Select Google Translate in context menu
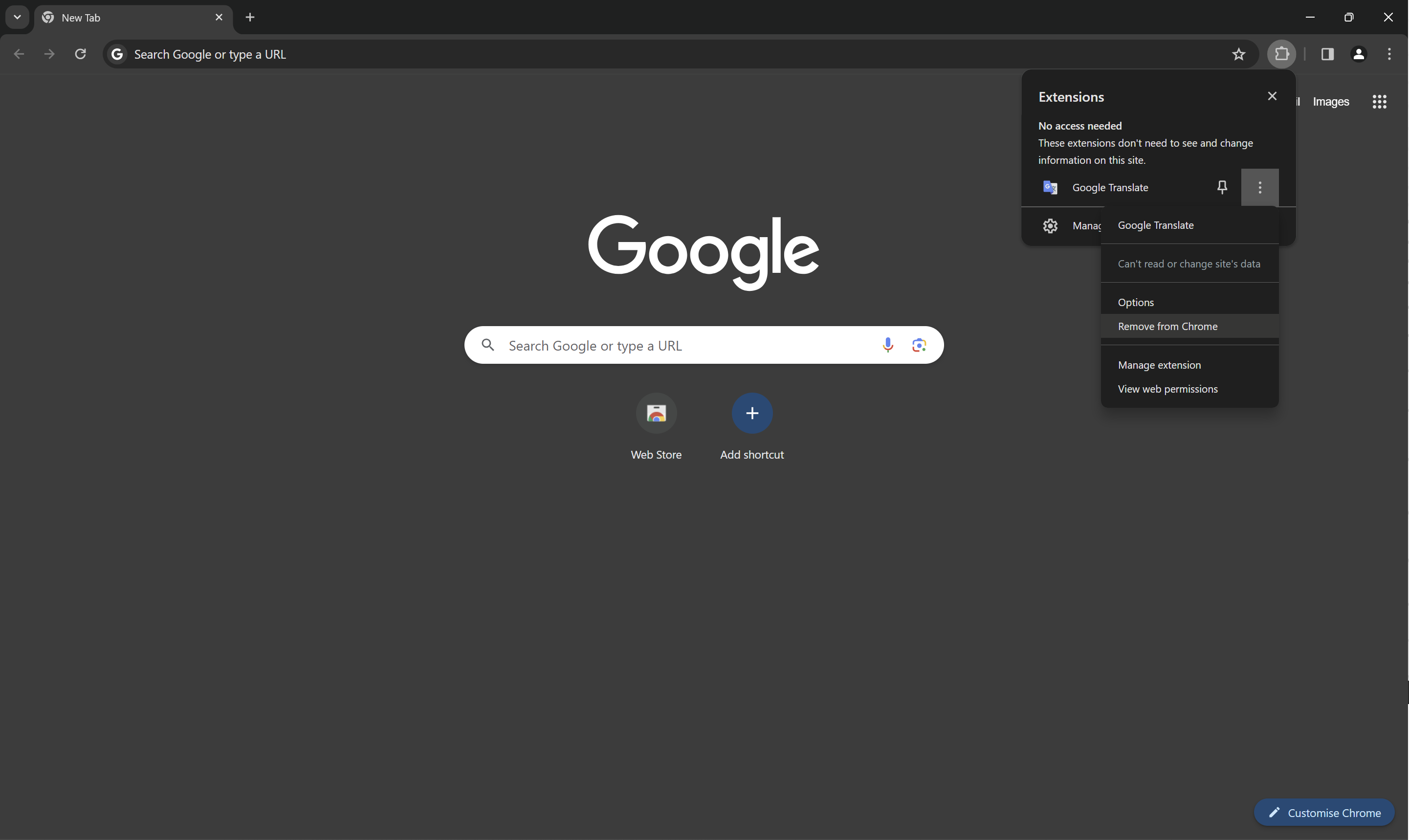1409x840 pixels. (1189, 225)
